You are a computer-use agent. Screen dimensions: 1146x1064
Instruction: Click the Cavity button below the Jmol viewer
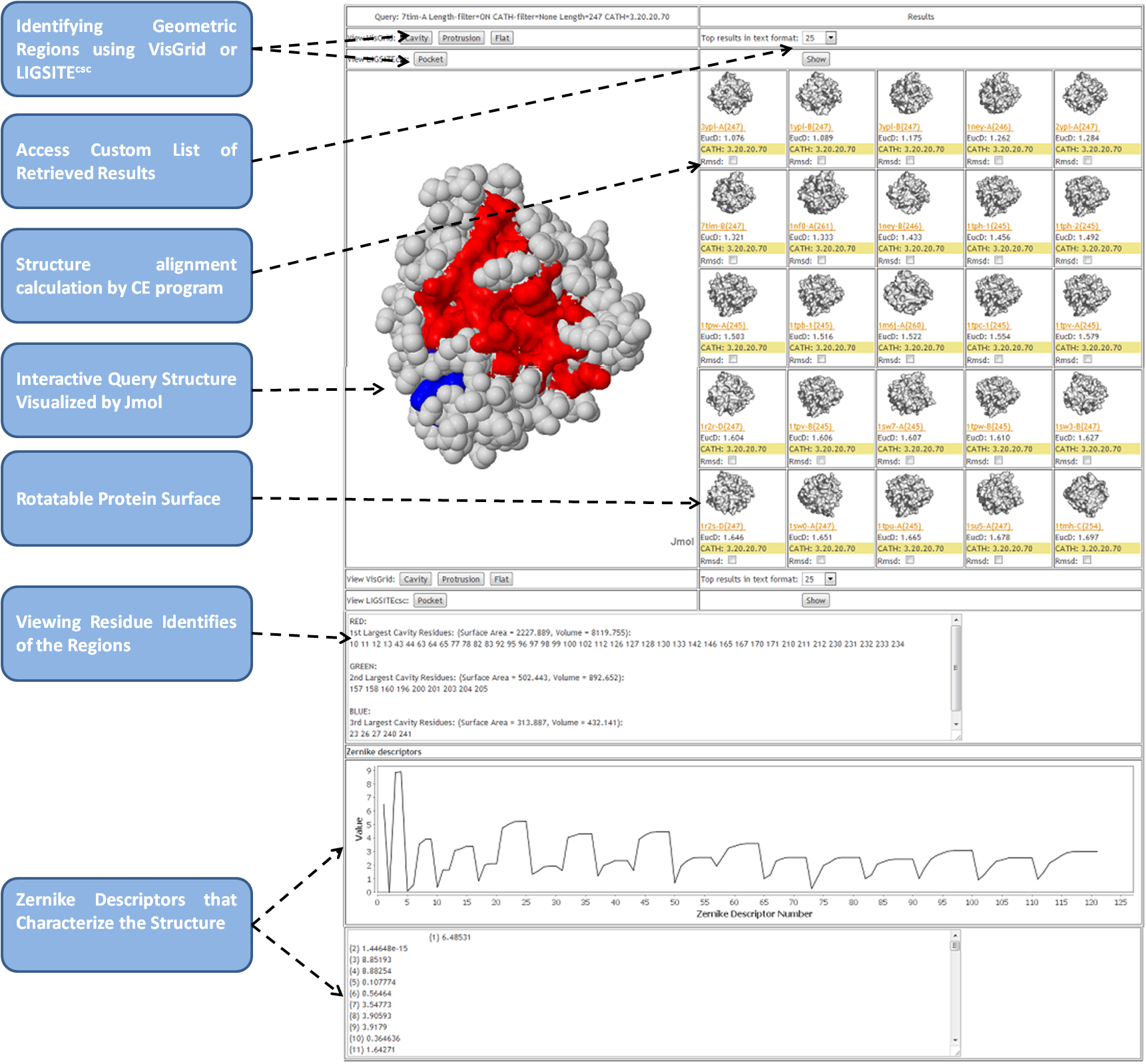pos(416,579)
